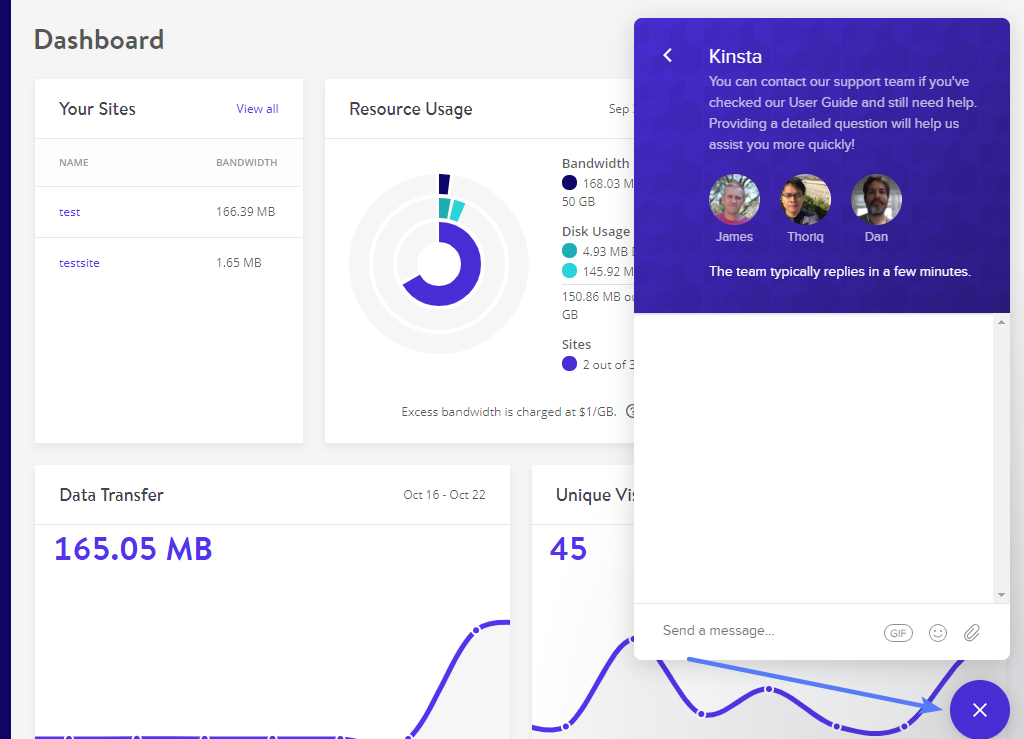Click the 166.39 MB bandwidth value

coord(246,212)
